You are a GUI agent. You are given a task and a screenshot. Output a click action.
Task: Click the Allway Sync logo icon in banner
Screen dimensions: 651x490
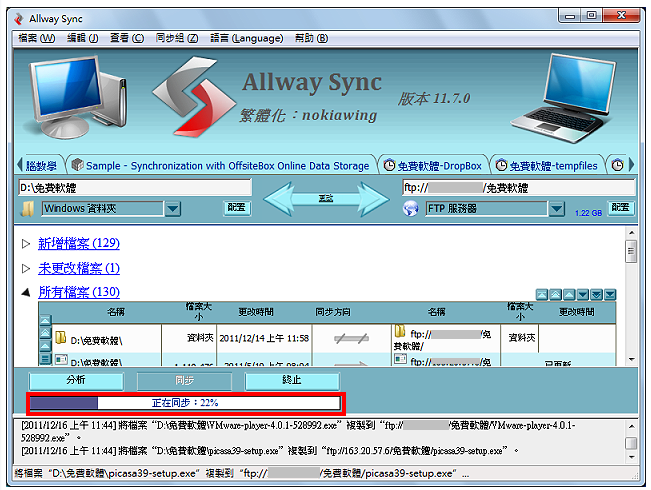193,98
